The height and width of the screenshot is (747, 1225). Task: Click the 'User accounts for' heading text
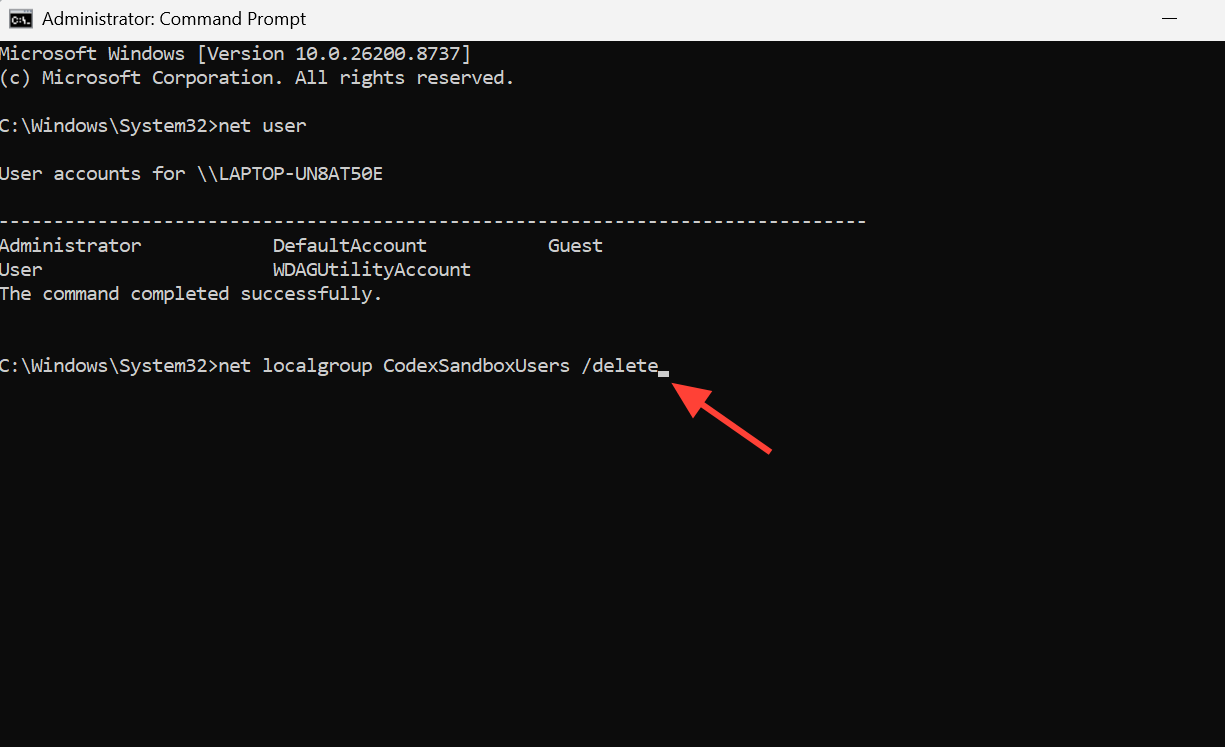[x=93, y=174]
